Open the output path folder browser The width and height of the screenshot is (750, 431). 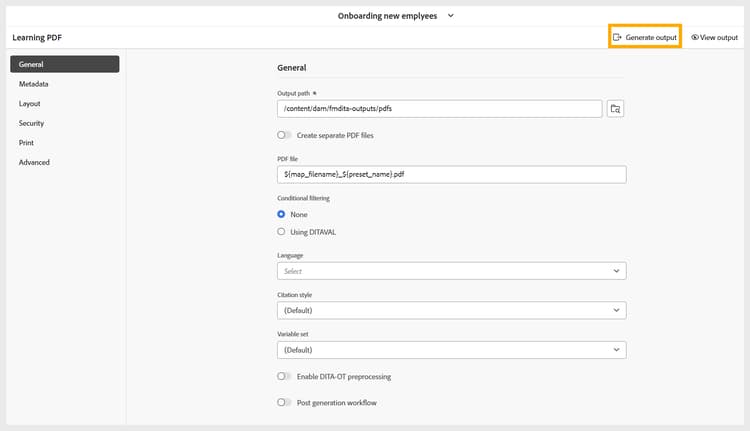(x=615, y=108)
